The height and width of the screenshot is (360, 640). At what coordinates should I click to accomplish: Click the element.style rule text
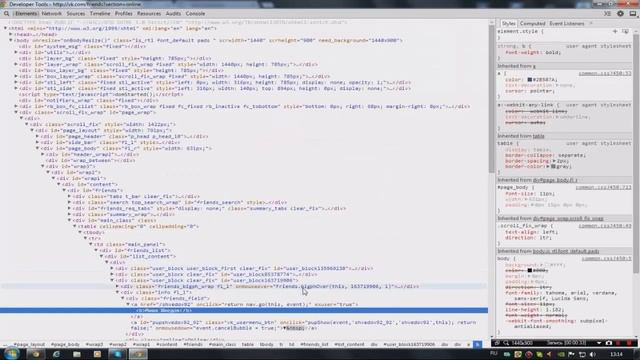point(520,31)
